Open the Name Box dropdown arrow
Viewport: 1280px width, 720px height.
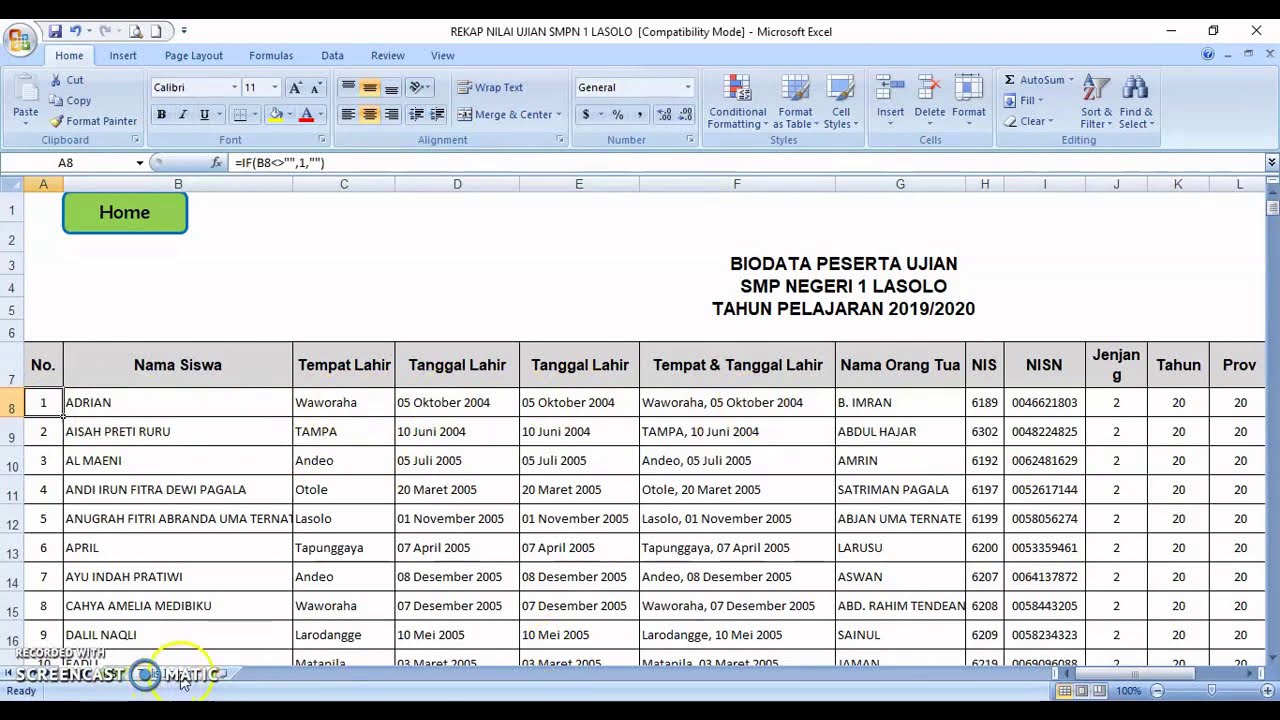tap(140, 162)
